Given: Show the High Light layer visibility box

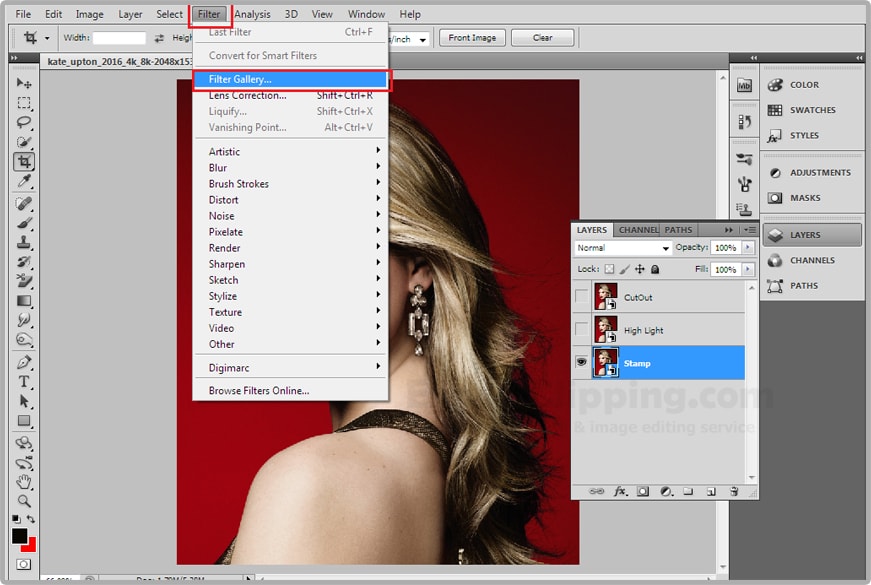Looking at the screenshot, I should click(x=581, y=330).
